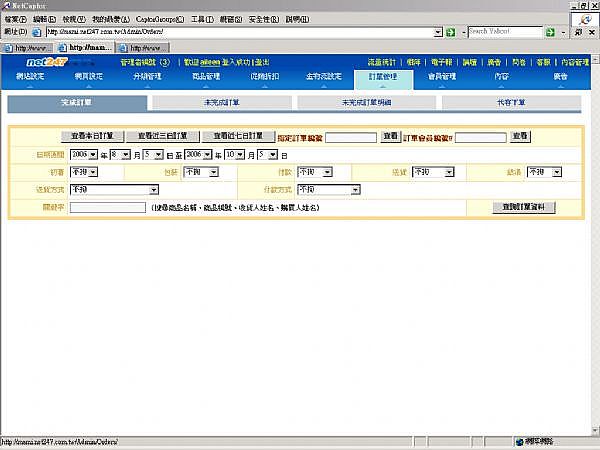This screenshot has height=450, width=600.
Task: Select the 代客下單 tab
Action: [x=514, y=103]
